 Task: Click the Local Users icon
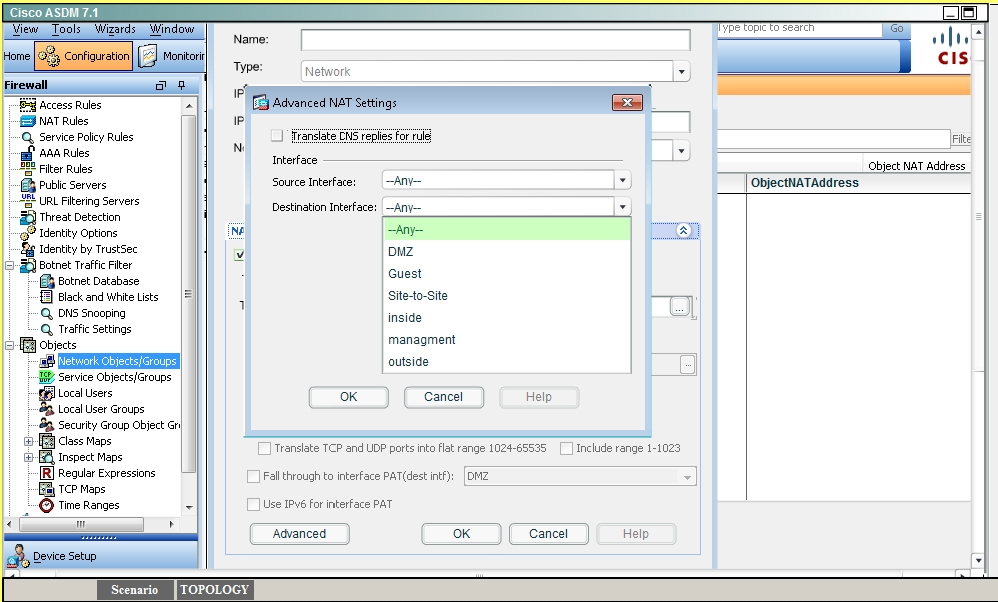coord(46,393)
